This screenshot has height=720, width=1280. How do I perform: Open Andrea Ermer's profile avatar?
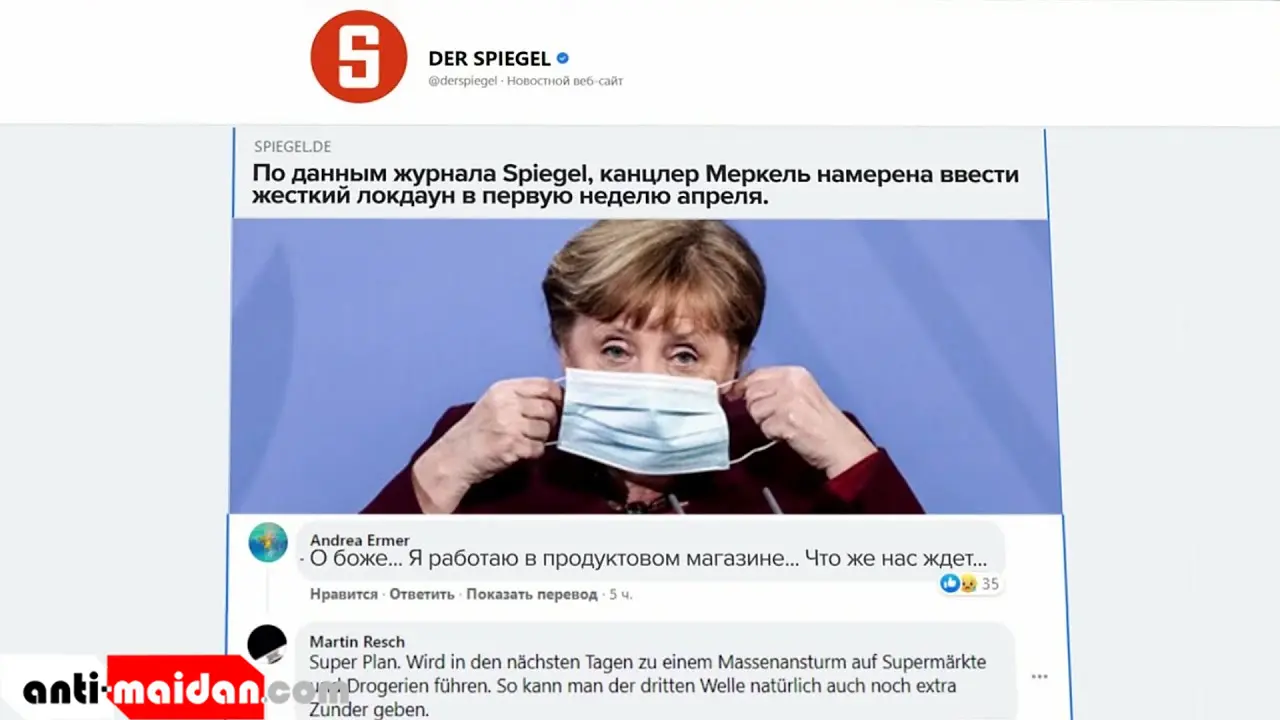click(268, 542)
